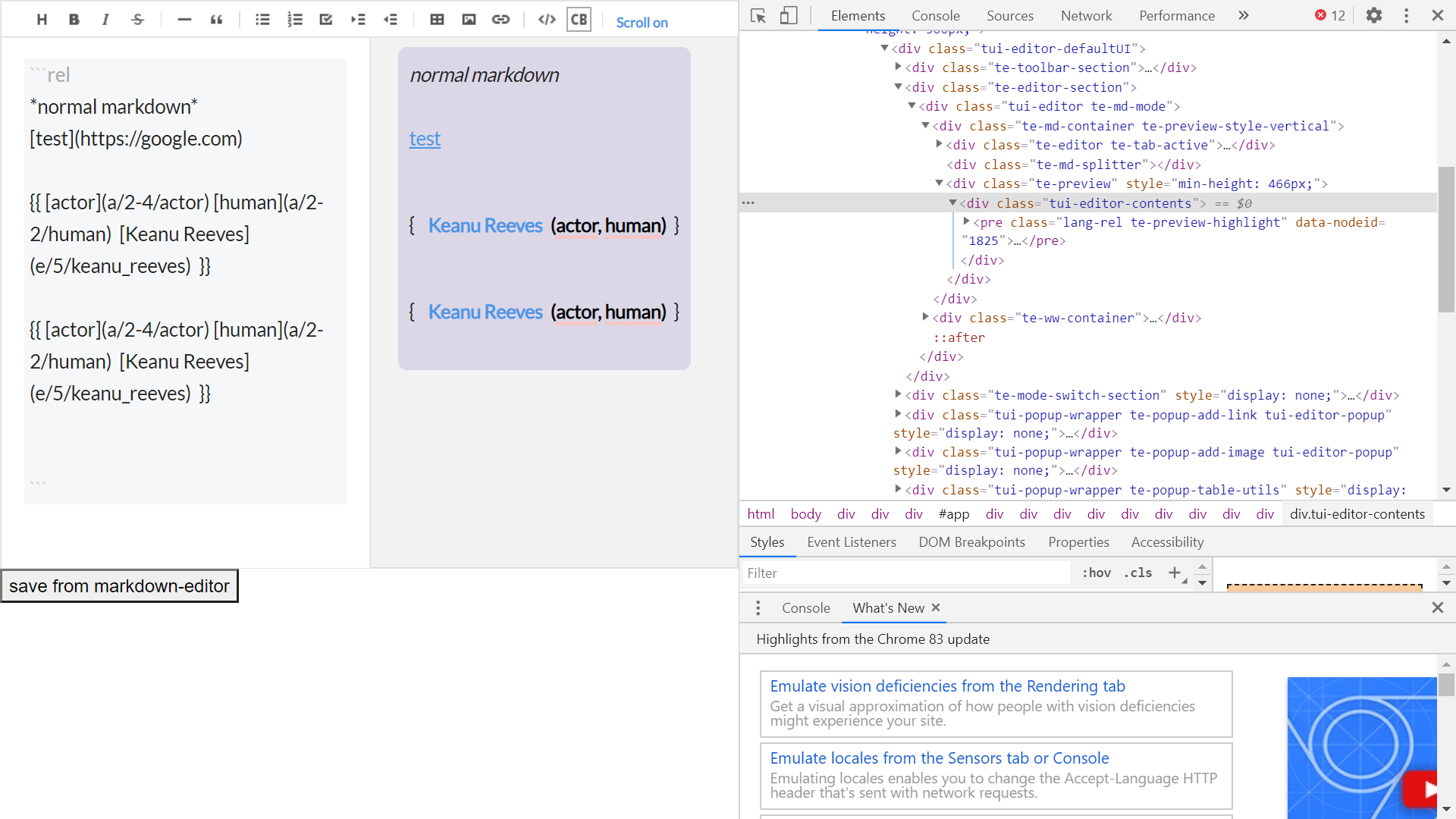Viewport: 1456px width, 819px height.
Task: Open the Emulate vision deficiencies highlight
Action: click(947, 686)
